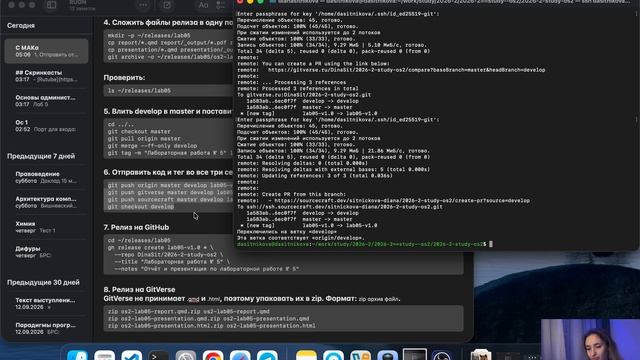Click the "git push sourcecraft master develop" line

click(170, 200)
